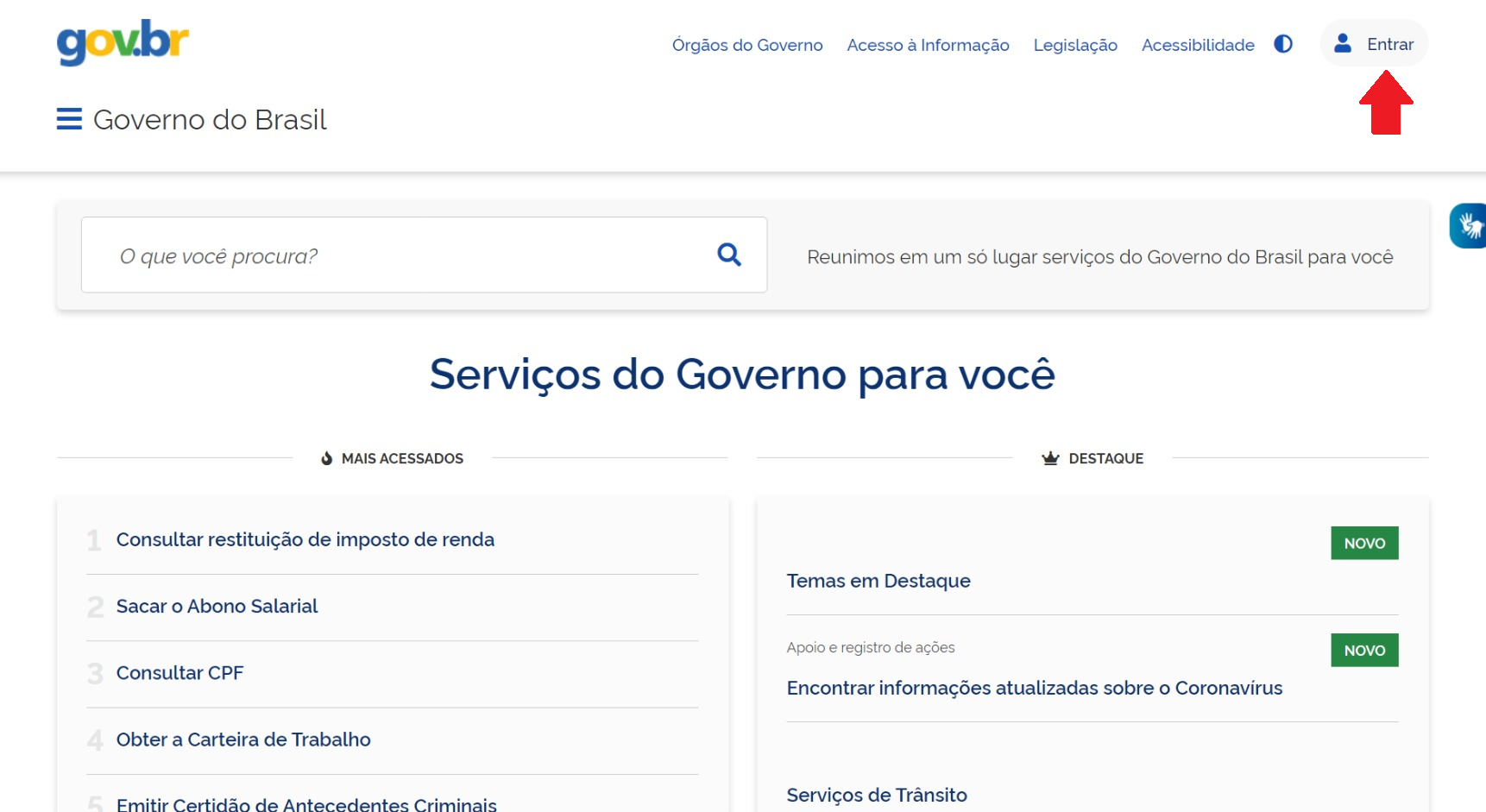The image size is (1486, 812).
Task: Click the Entrar login button
Action: [x=1374, y=43]
